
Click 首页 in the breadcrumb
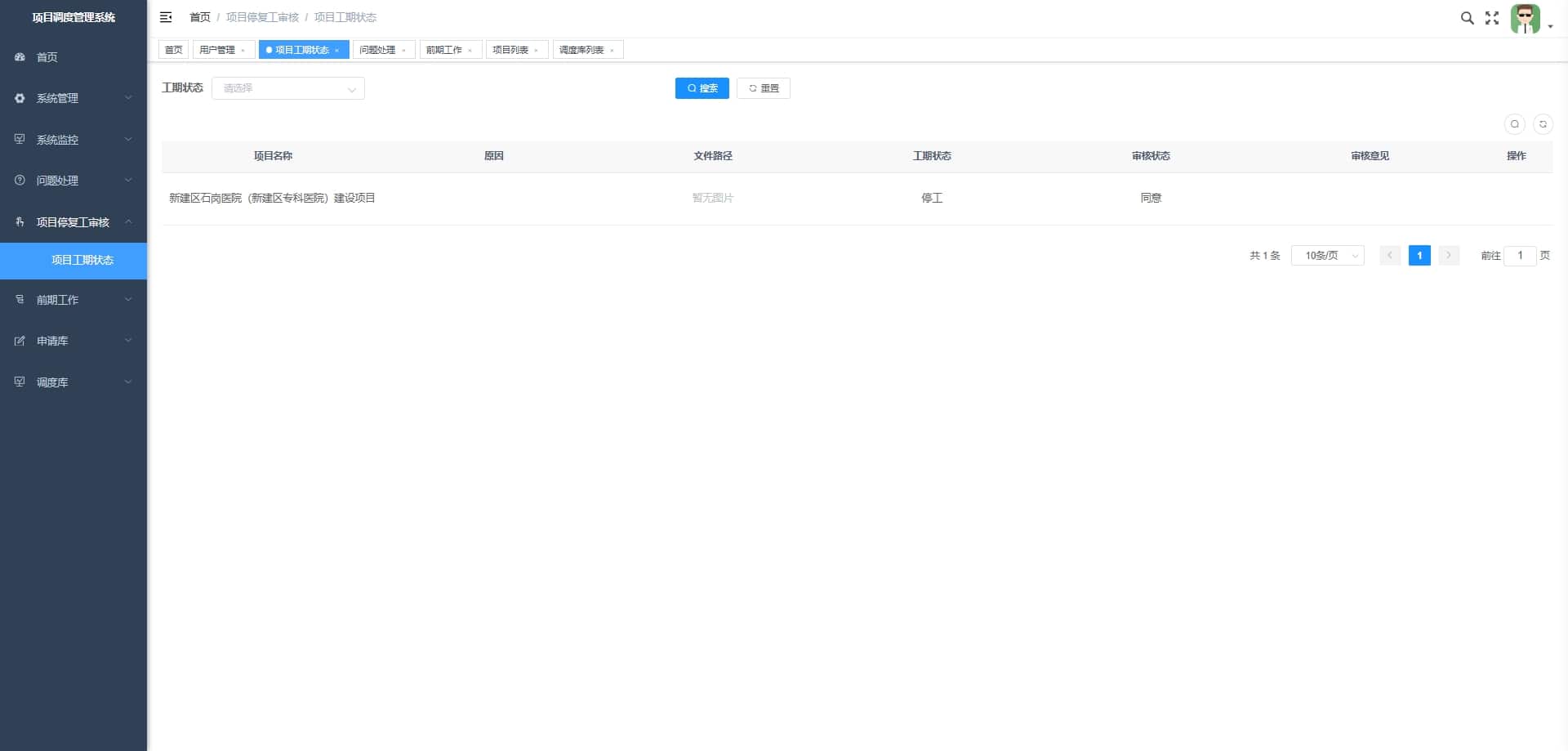click(x=200, y=17)
